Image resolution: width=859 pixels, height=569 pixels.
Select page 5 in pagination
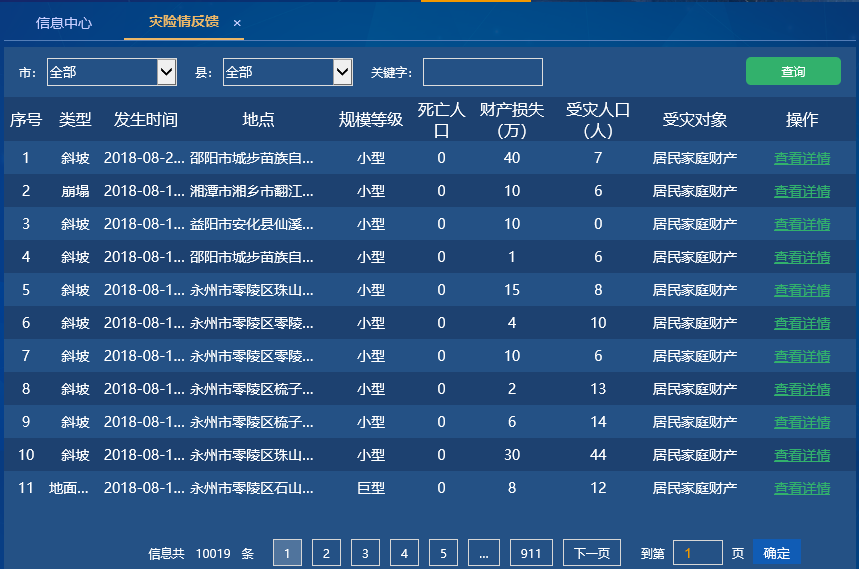(444, 553)
